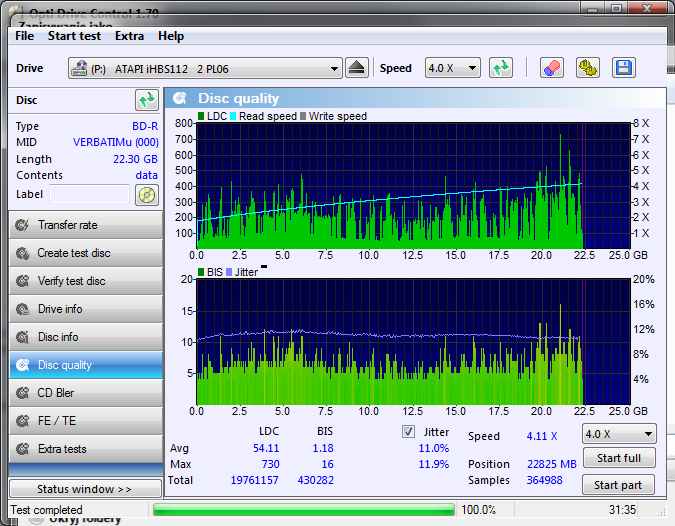Click the Read speed cyan legend swatch
This screenshot has width=675, height=526.
[x=233, y=116]
